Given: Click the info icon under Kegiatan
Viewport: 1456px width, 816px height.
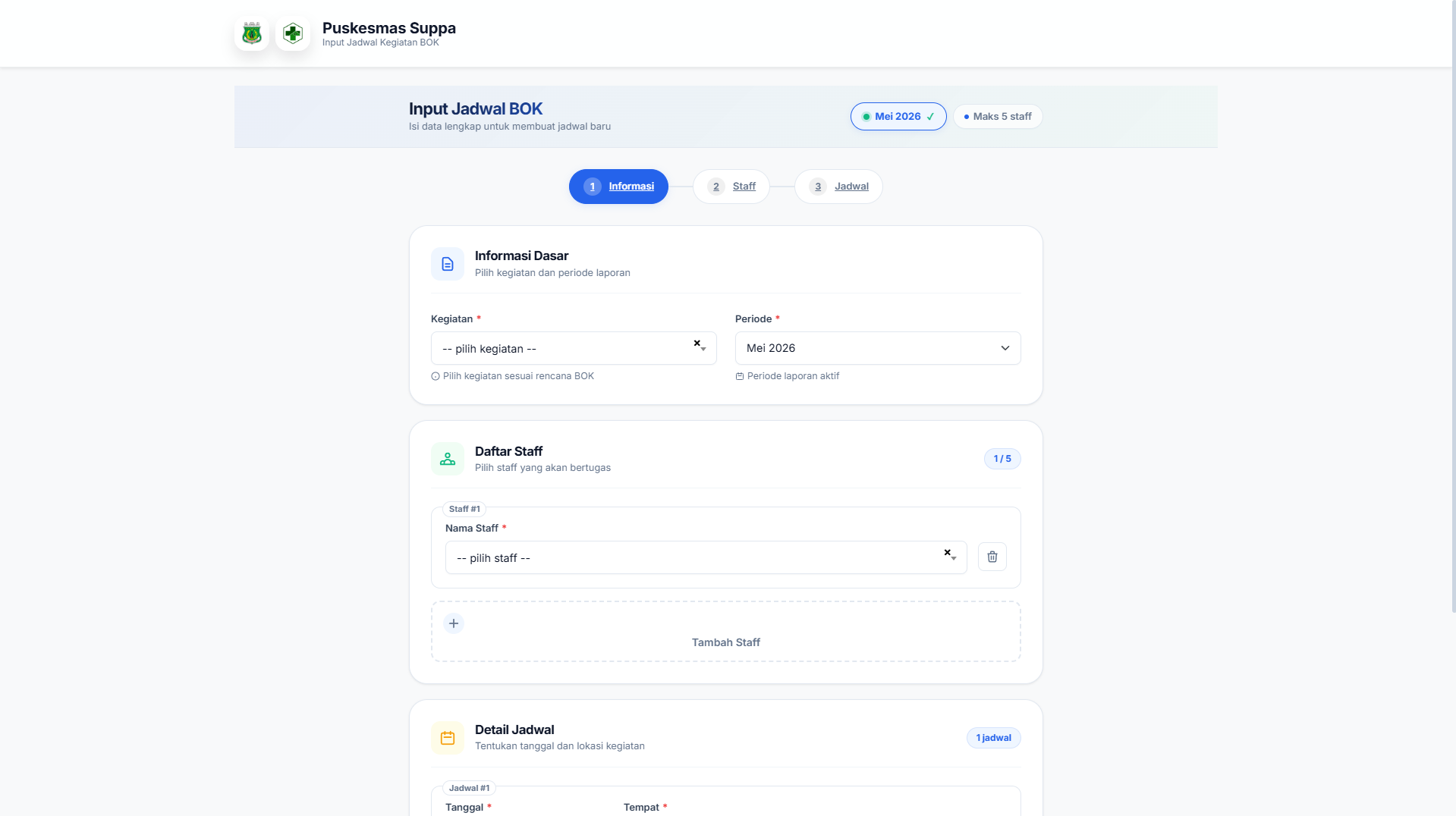Looking at the screenshot, I should pyautogui.click(x=436, y=376).
